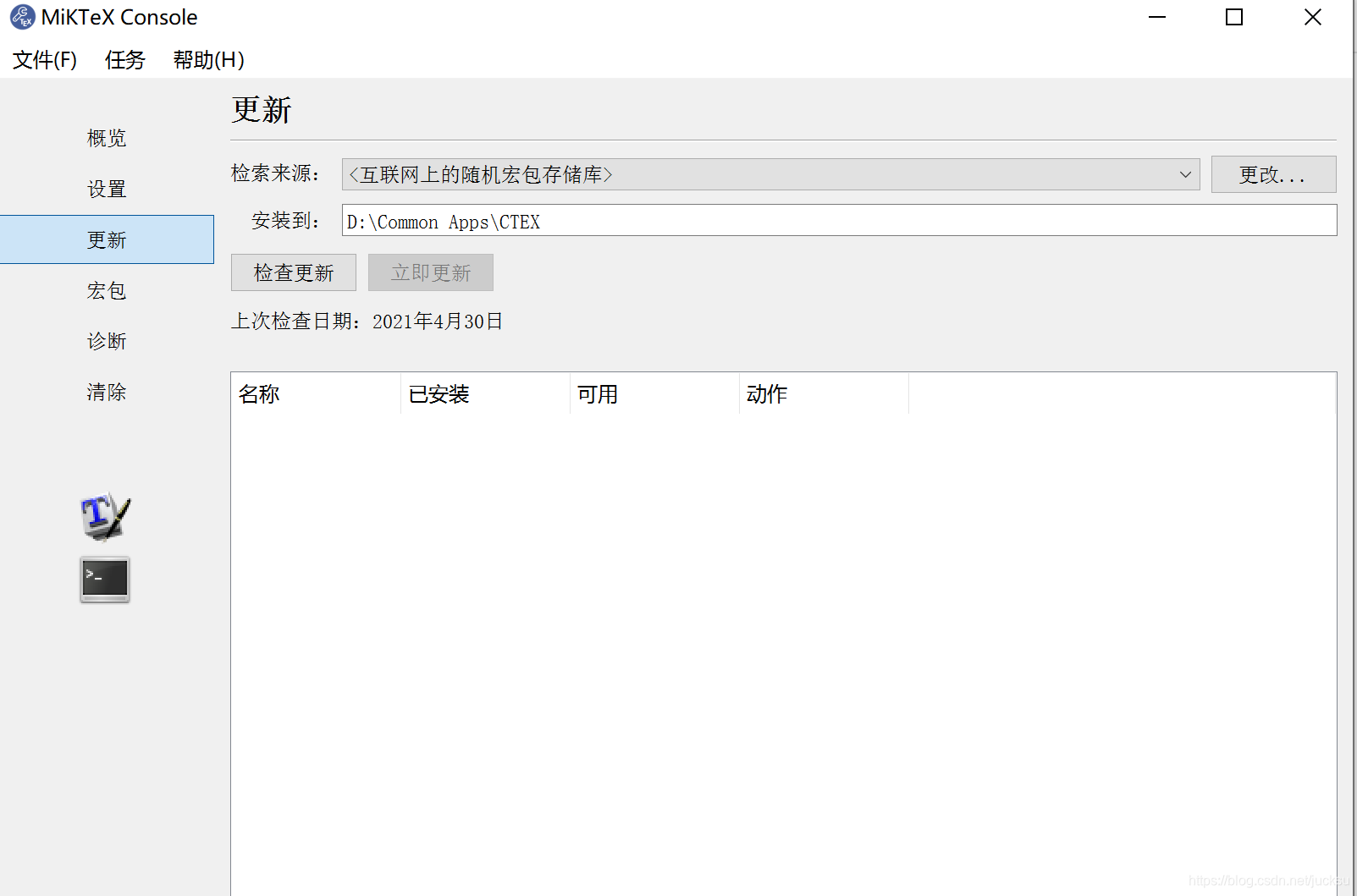Expand the 检索来源 repository dropdown
1357x896 pixels.
tap(770, 174)
